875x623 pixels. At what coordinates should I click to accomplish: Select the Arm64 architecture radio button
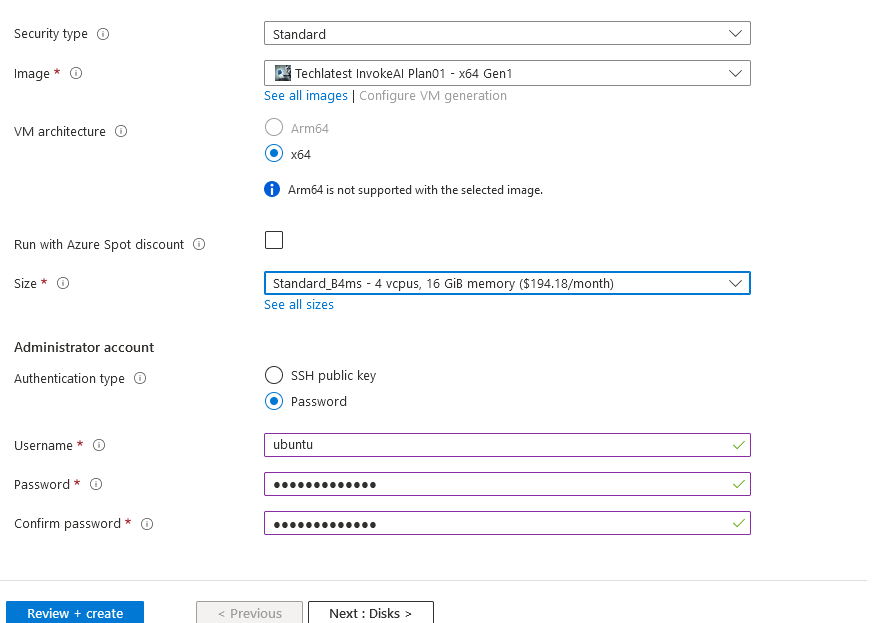click(274, 127)
